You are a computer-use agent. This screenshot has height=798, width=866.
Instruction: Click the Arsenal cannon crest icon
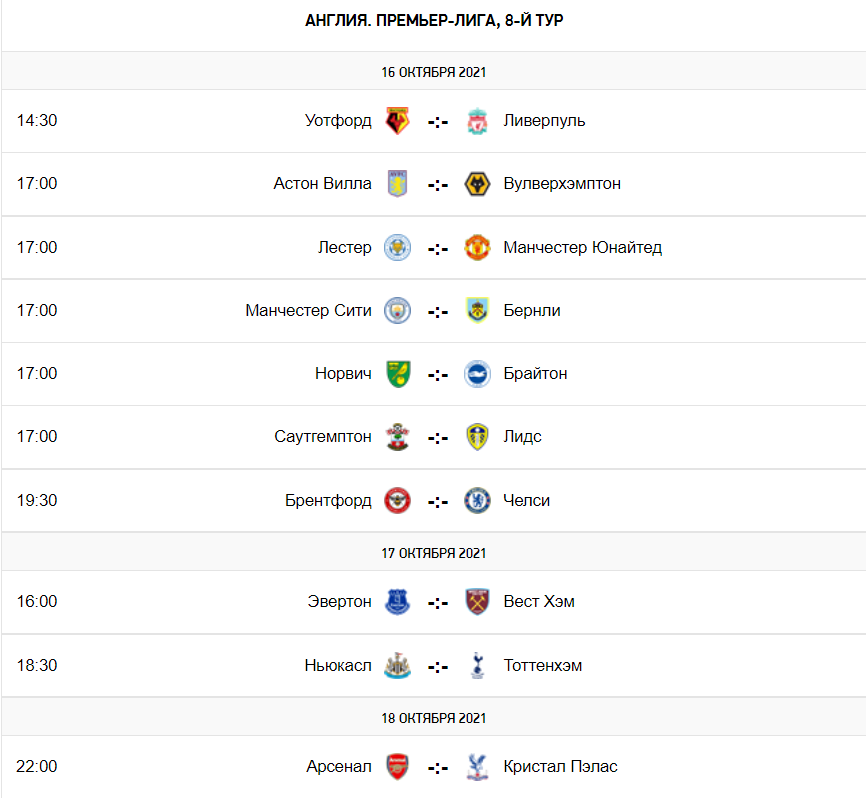398,767
